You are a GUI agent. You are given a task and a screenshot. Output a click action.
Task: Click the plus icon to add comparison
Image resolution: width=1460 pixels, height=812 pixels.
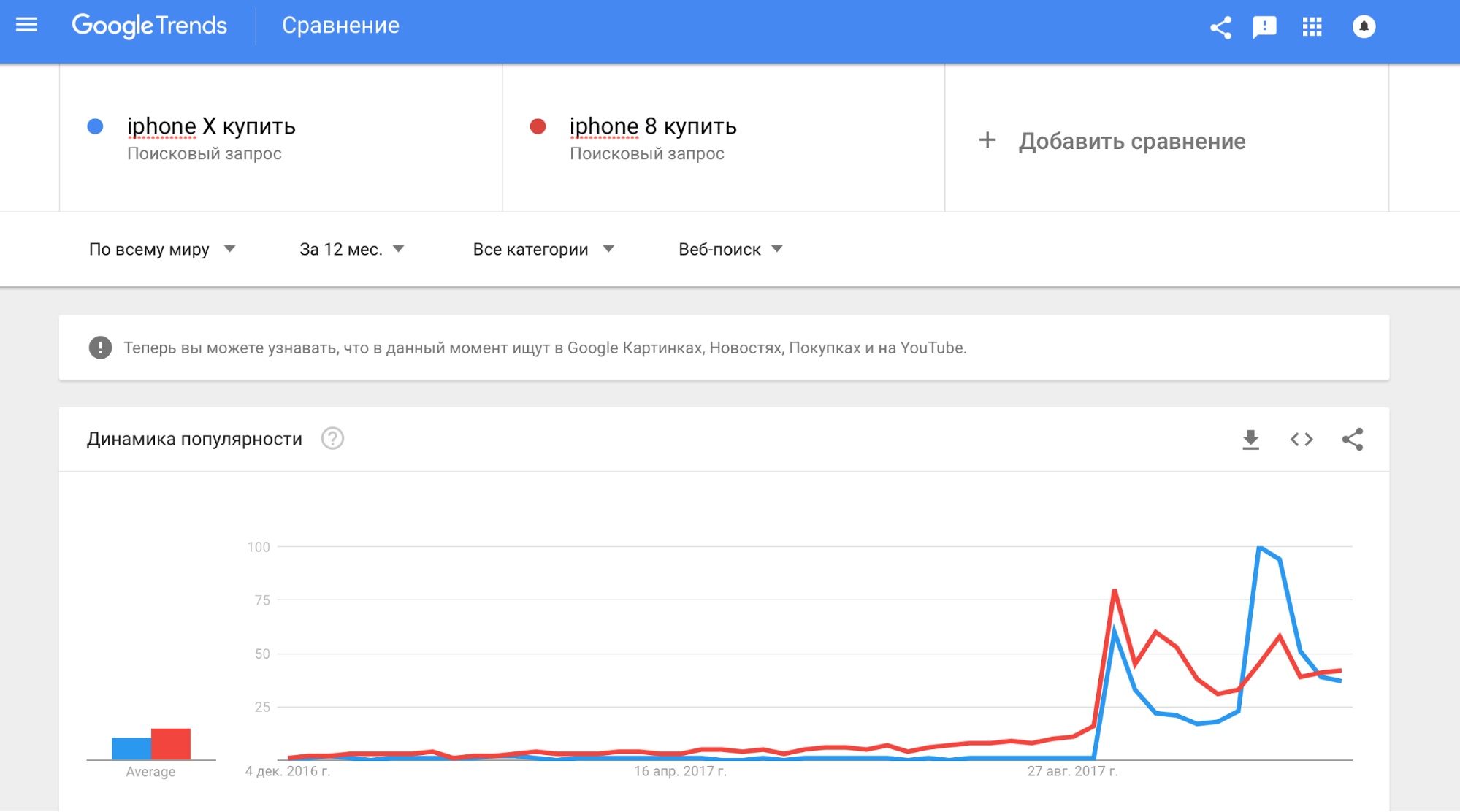click(x=987, y=140)
